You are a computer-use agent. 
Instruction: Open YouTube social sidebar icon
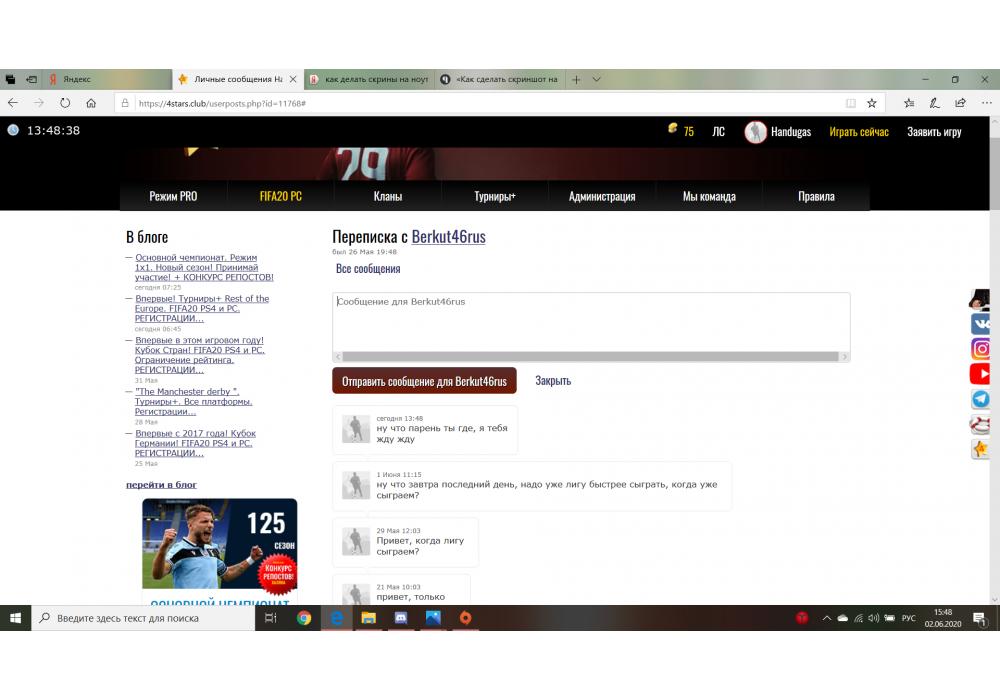pos(980,374)
